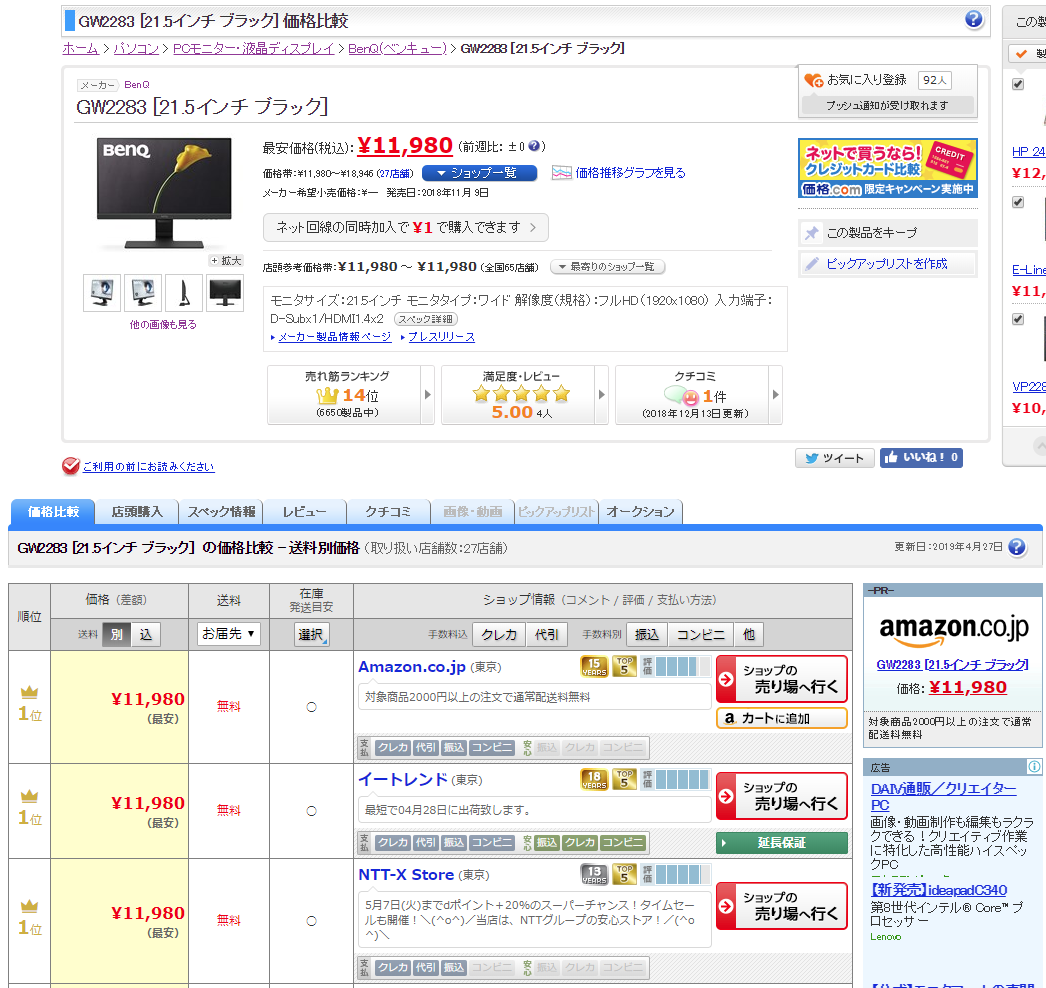Select 送料 込 toggle option
The width and height of the screenshot is (1046, 988).
point(145,634)
